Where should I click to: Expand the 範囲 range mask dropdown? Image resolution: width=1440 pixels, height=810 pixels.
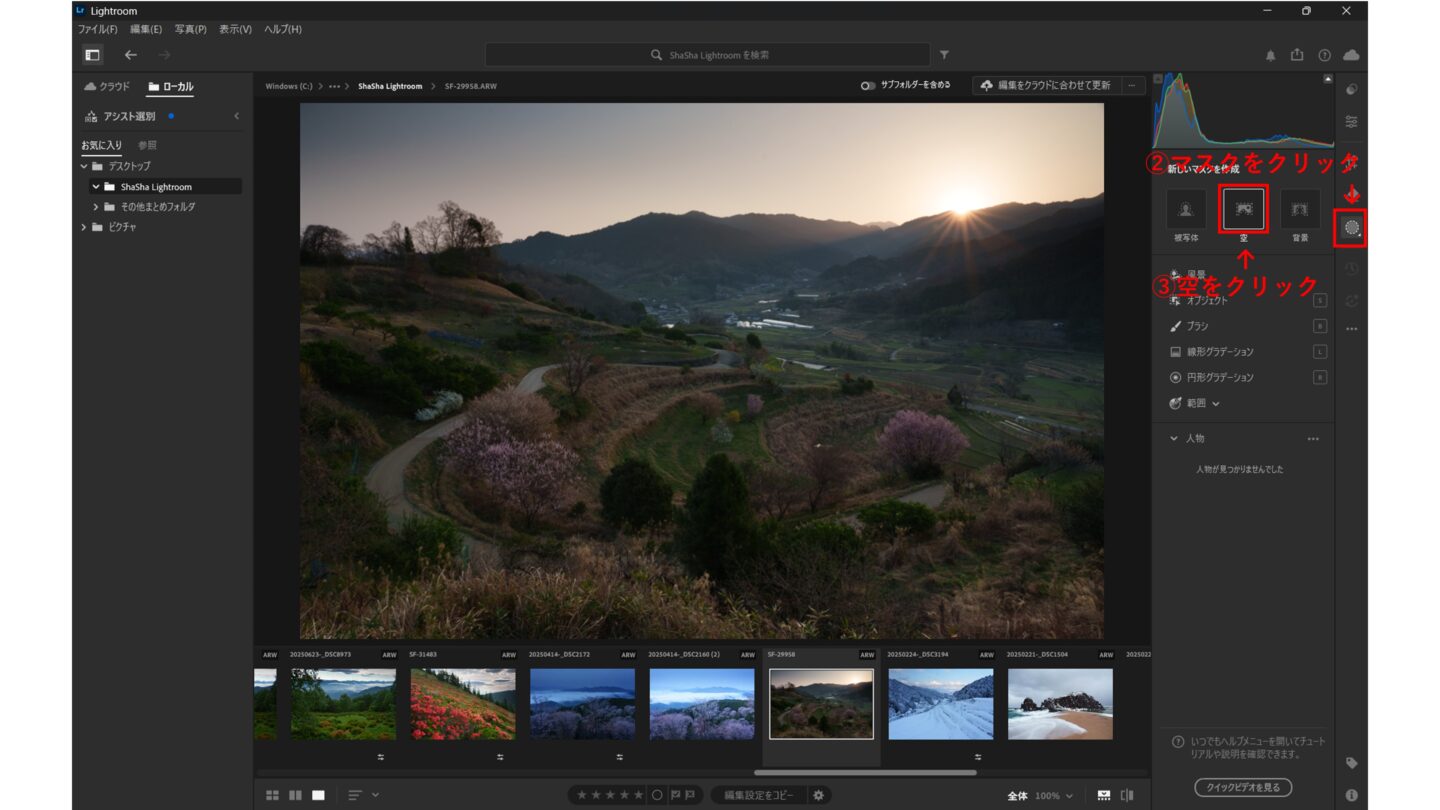click(x=1216, y=403)
